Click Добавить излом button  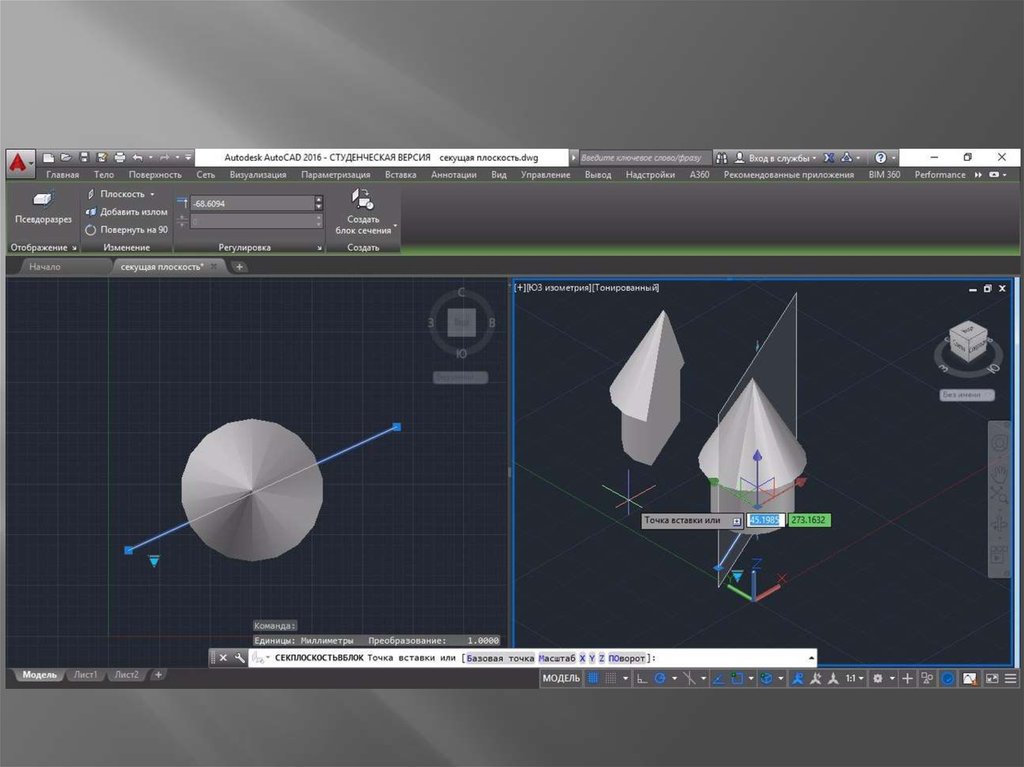tap(132, 212)
